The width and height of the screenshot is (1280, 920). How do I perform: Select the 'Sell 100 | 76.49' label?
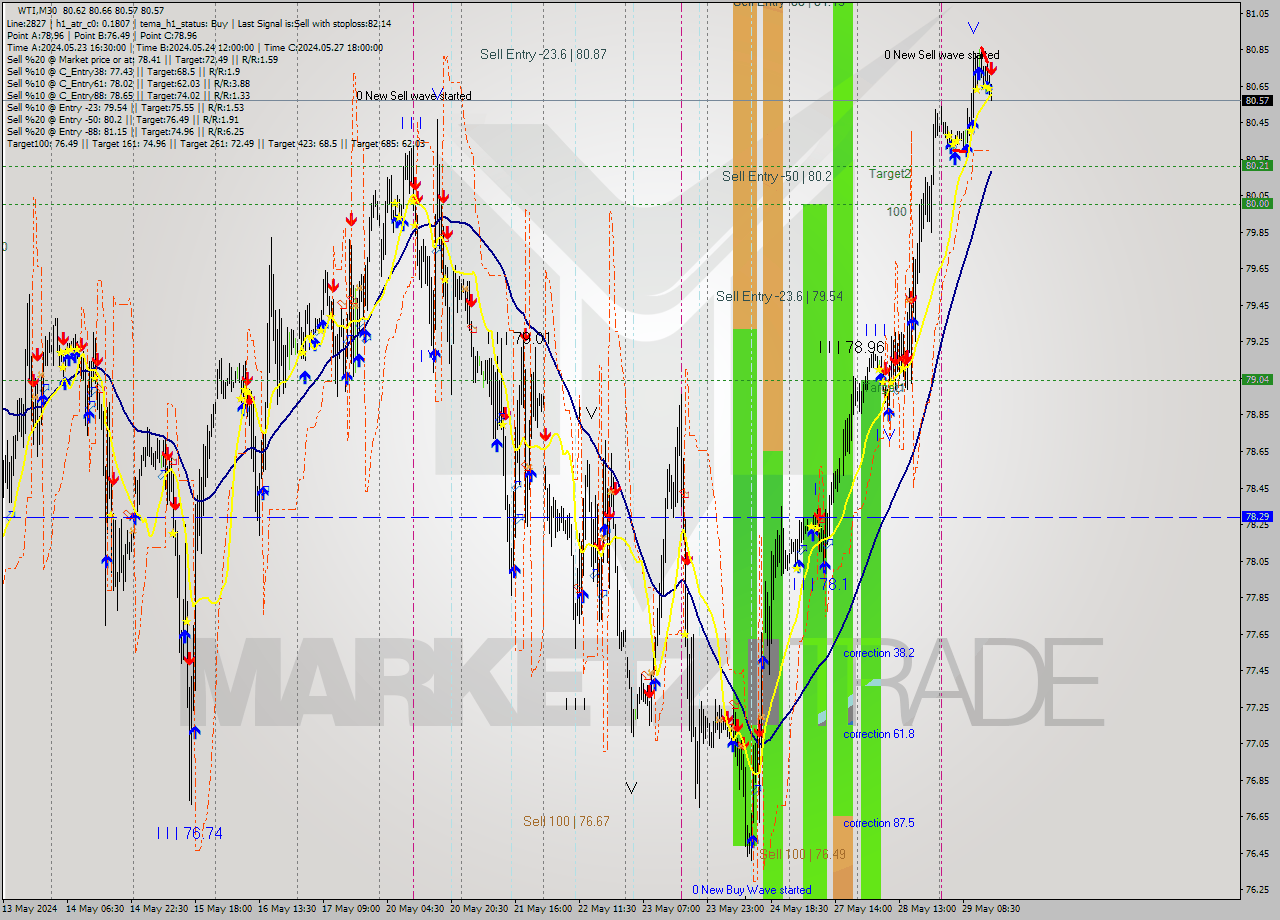pos(802,854)
